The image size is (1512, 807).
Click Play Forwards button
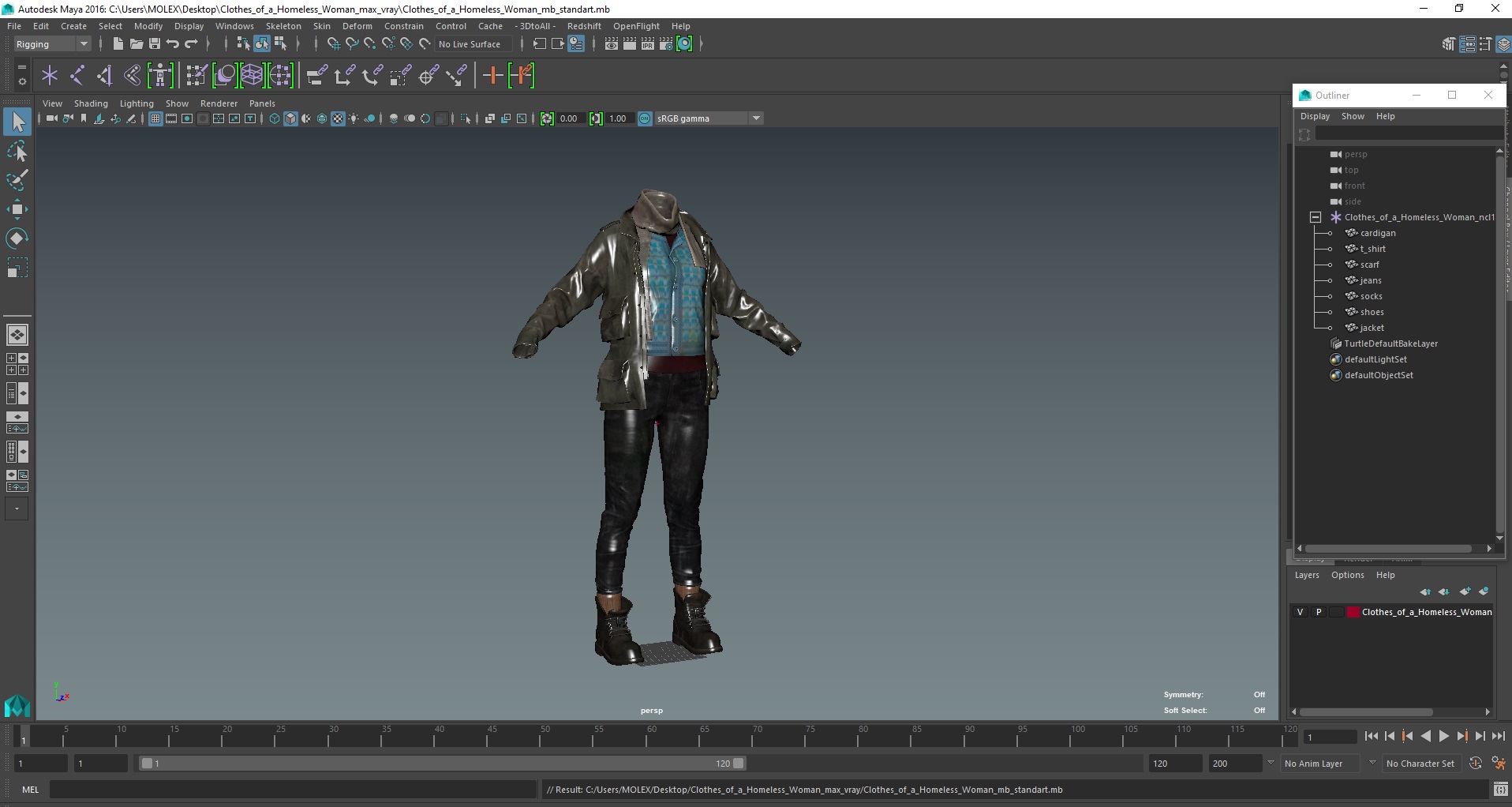click(1443, 736)
